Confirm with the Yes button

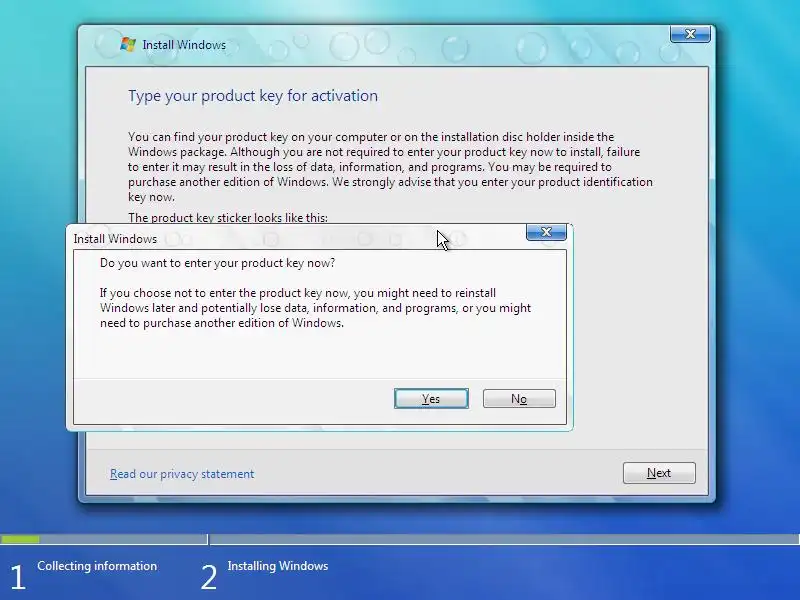pyautogui.click(x=431, y=398)
